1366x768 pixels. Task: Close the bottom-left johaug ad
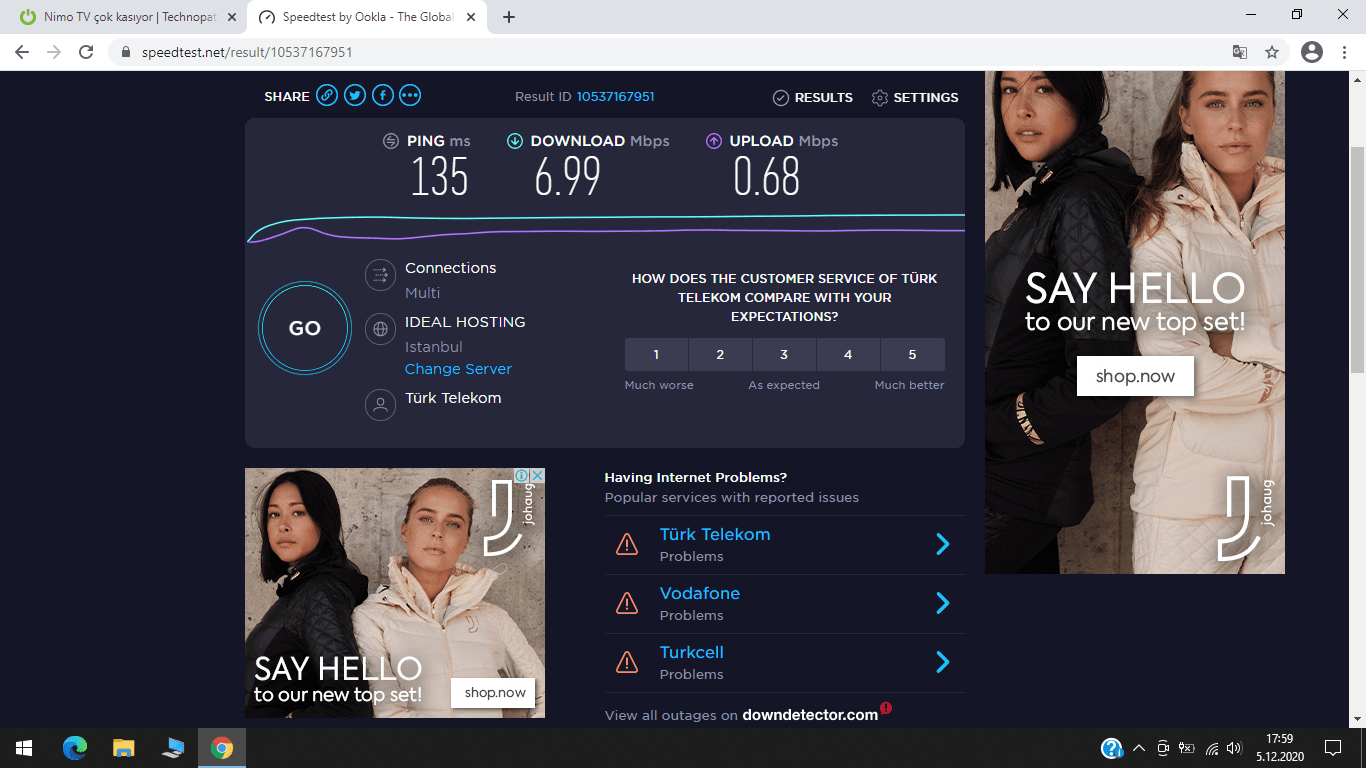click(x=537, y=476)
